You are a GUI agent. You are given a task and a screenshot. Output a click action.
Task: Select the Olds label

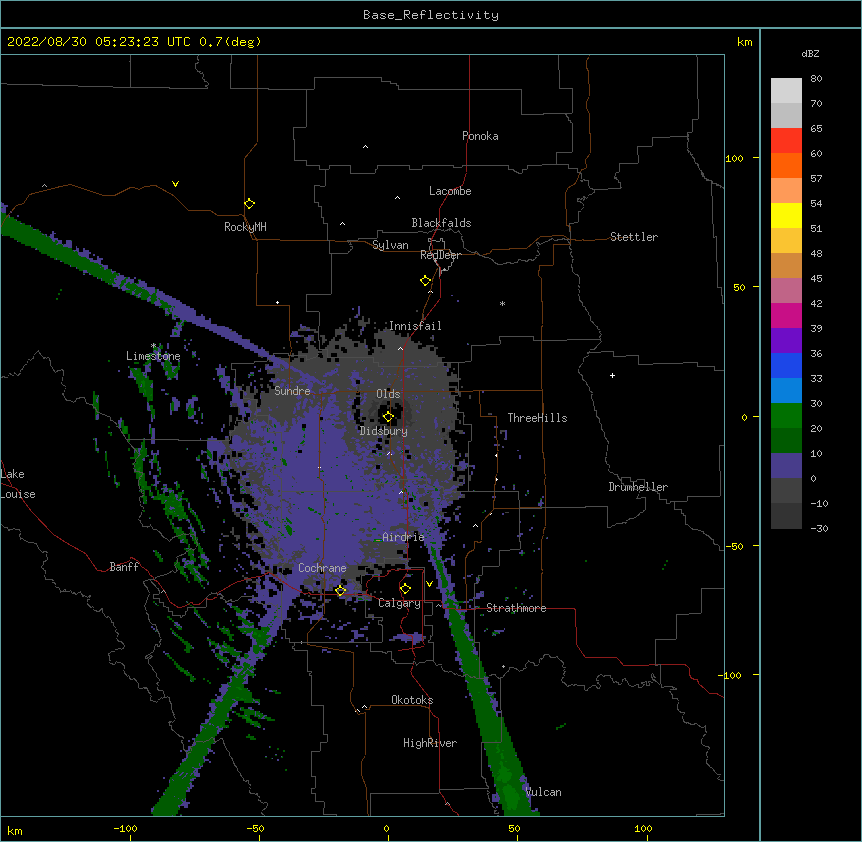388,394
